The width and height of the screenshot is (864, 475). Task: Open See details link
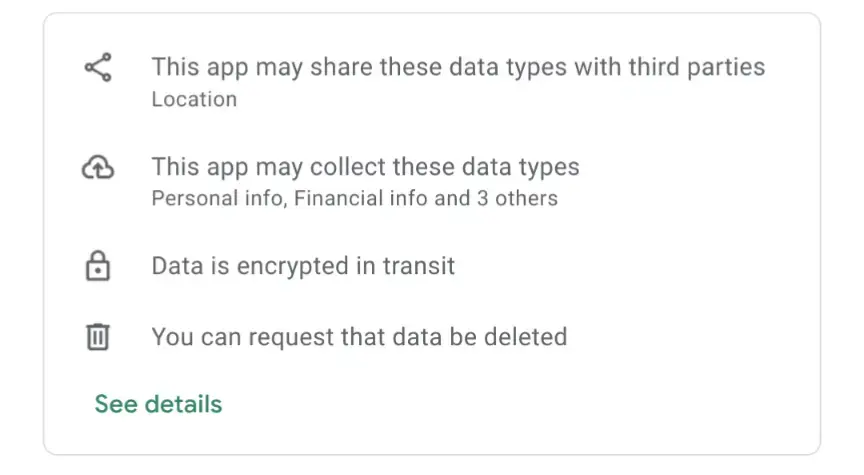point(158,404)
